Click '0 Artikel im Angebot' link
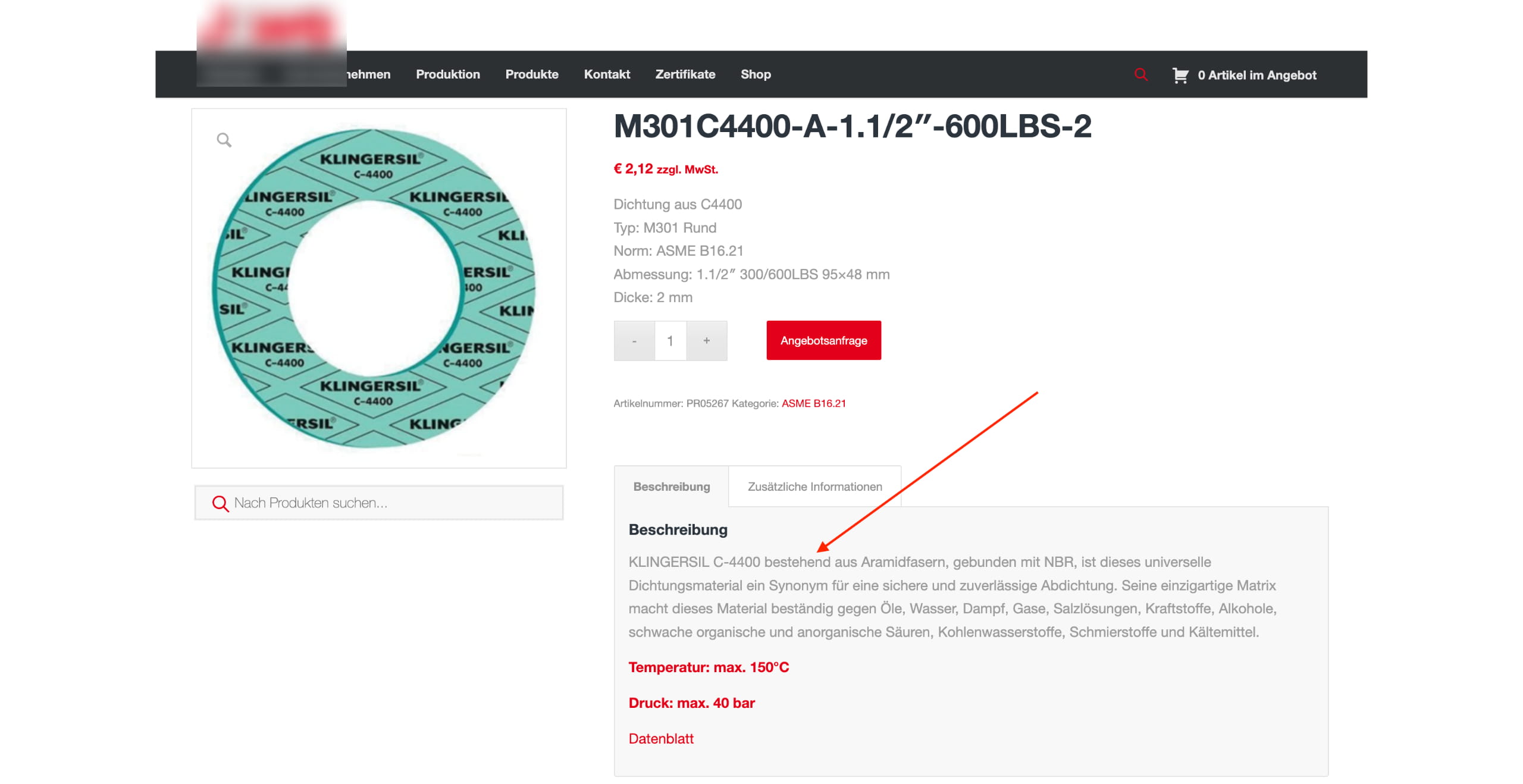This screenshot has width=1523, height=784. [1257, 75]
